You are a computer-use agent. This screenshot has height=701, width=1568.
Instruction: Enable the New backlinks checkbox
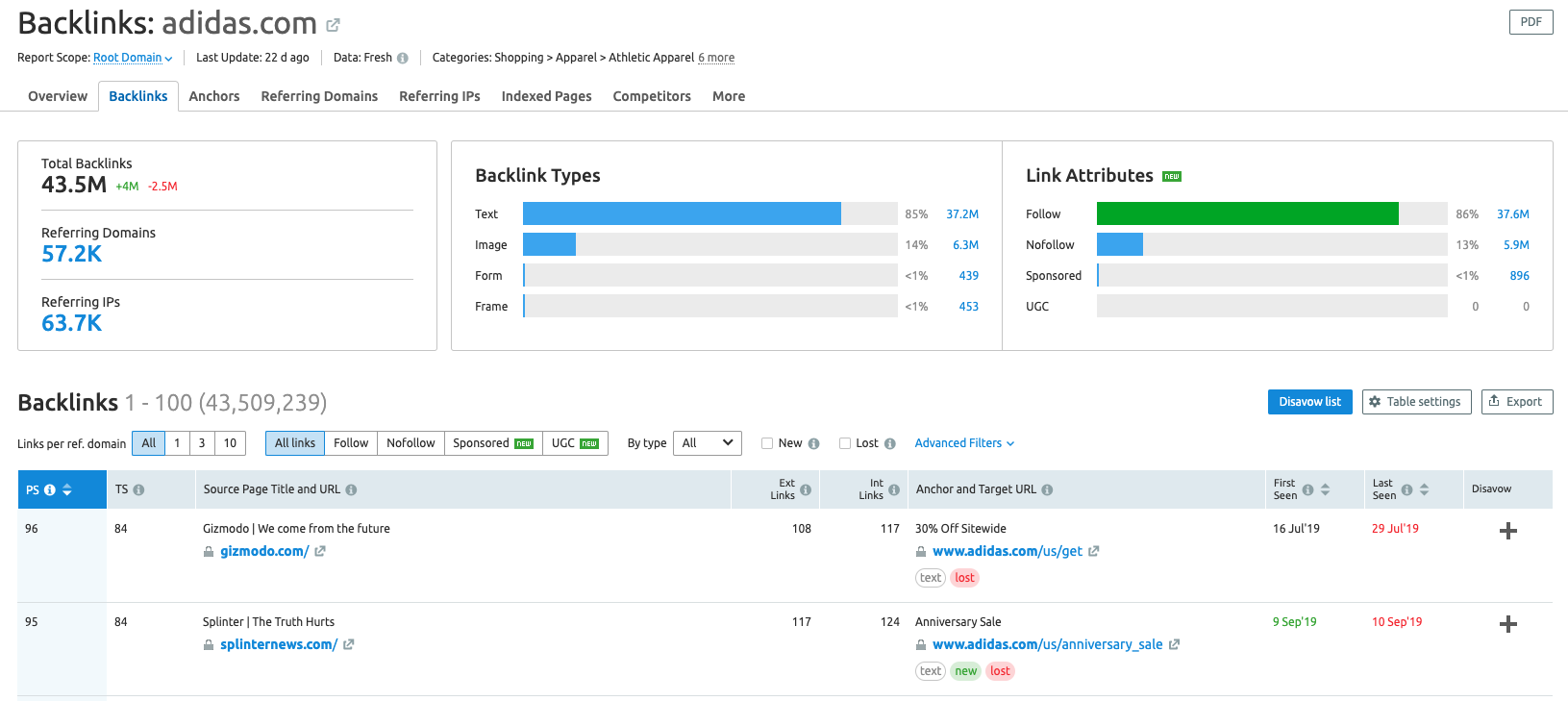767,443
